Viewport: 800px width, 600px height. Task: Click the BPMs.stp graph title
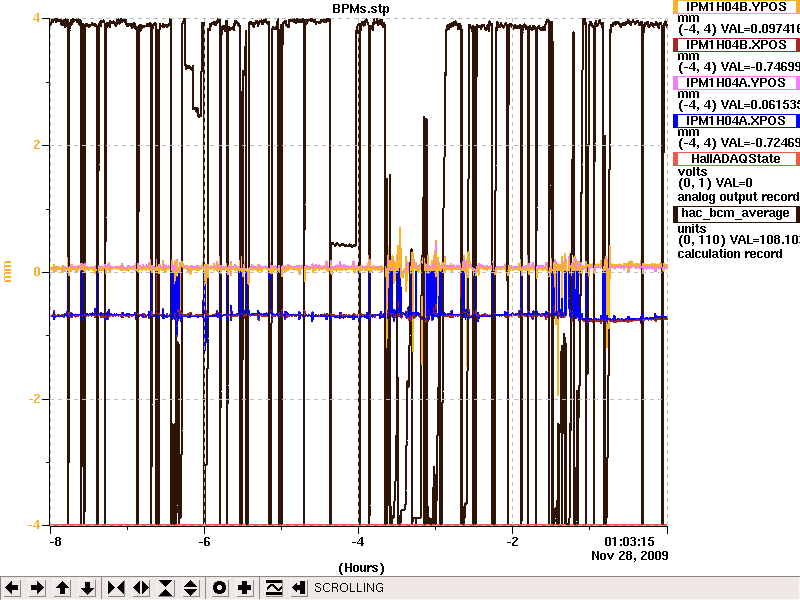tap(361, 9)
